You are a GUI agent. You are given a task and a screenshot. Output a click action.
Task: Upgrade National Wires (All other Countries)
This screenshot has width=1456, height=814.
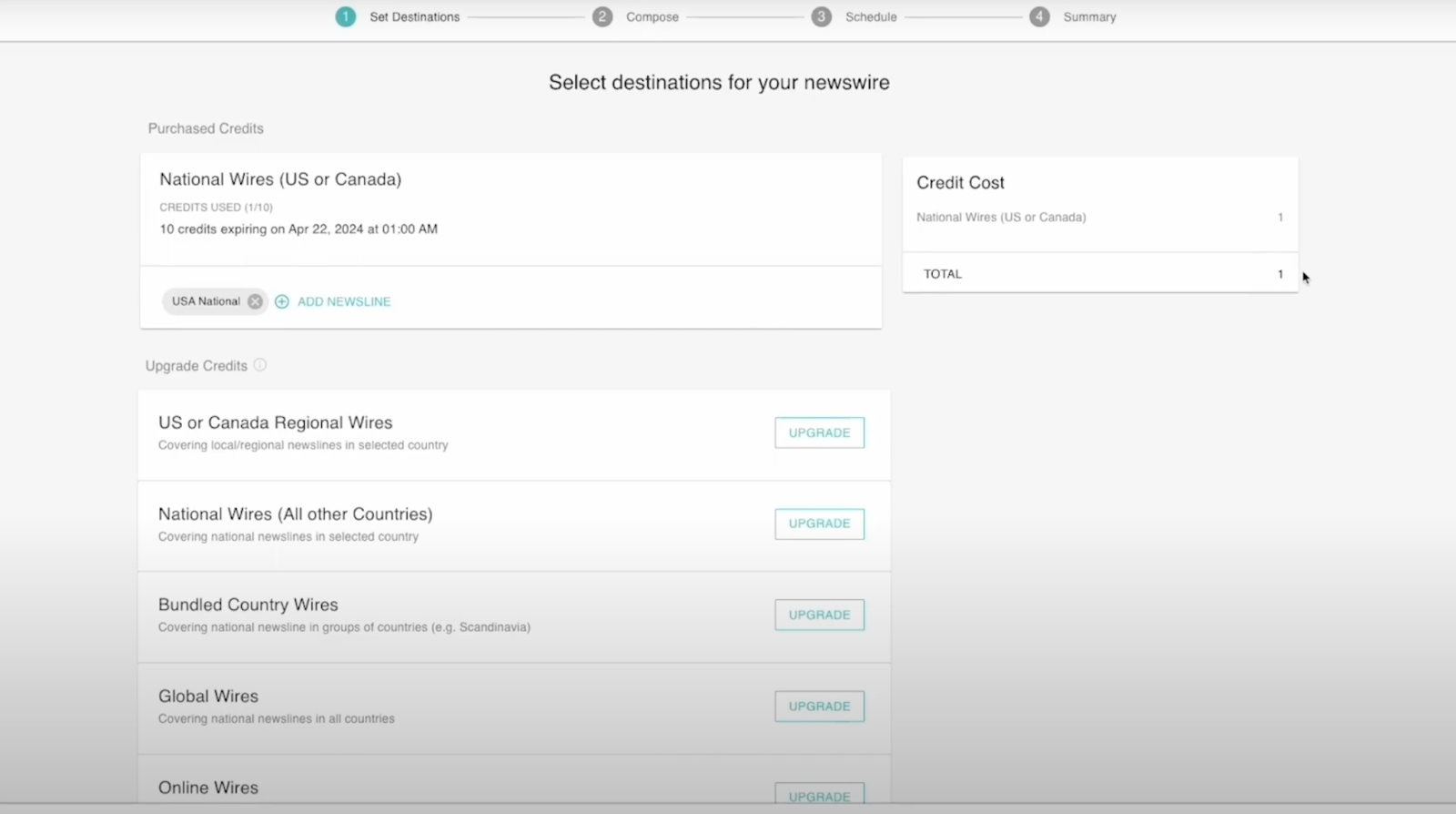coord(819,524)
